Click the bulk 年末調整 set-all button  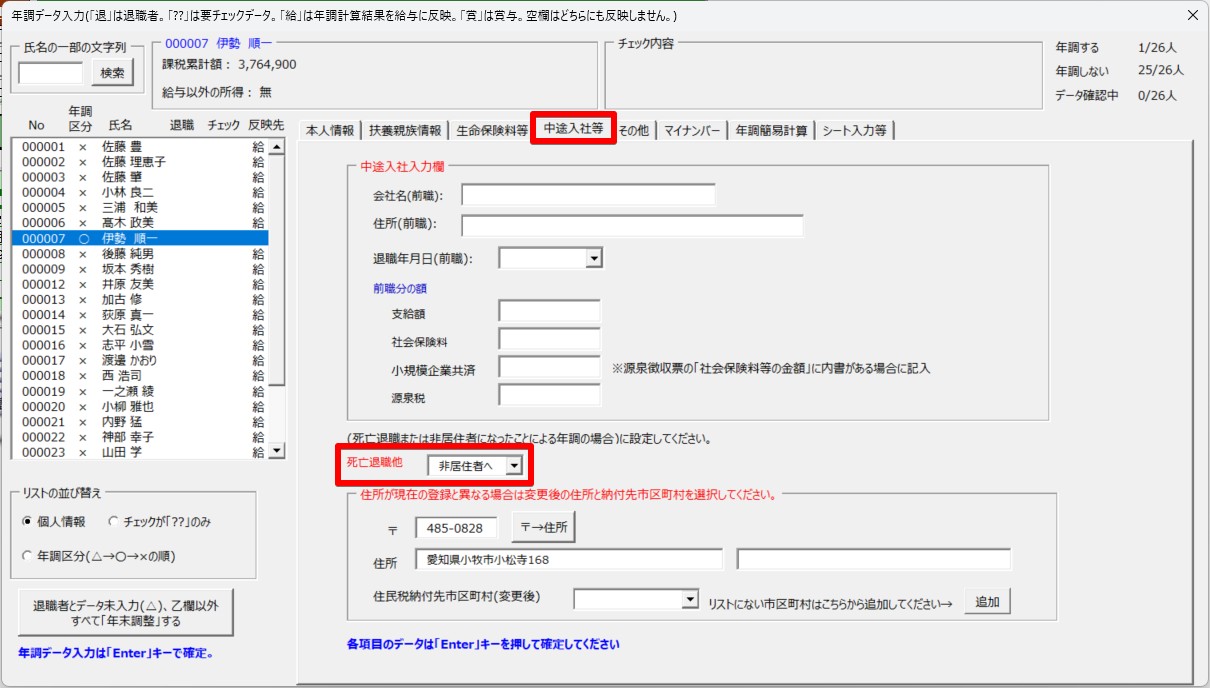click(x=126, y=613)
